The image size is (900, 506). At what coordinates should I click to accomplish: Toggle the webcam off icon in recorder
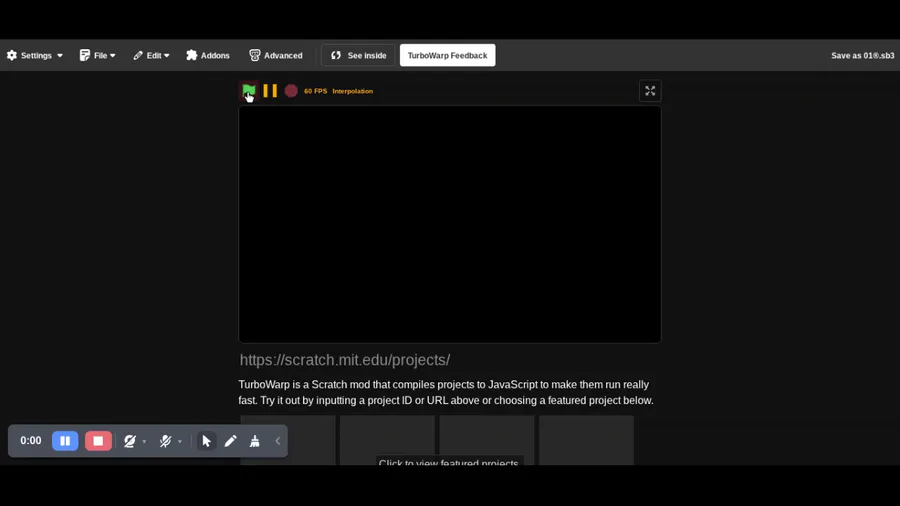(130, 441)
